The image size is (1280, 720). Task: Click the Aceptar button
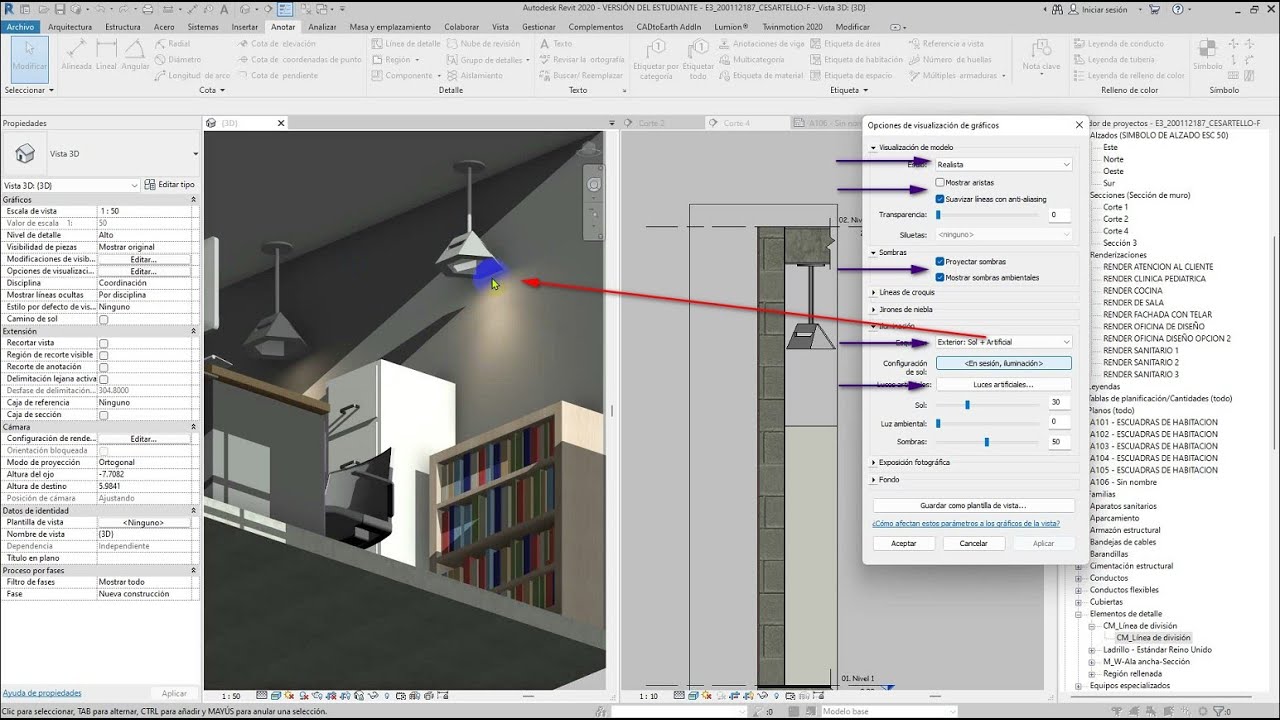coord(903,543)
